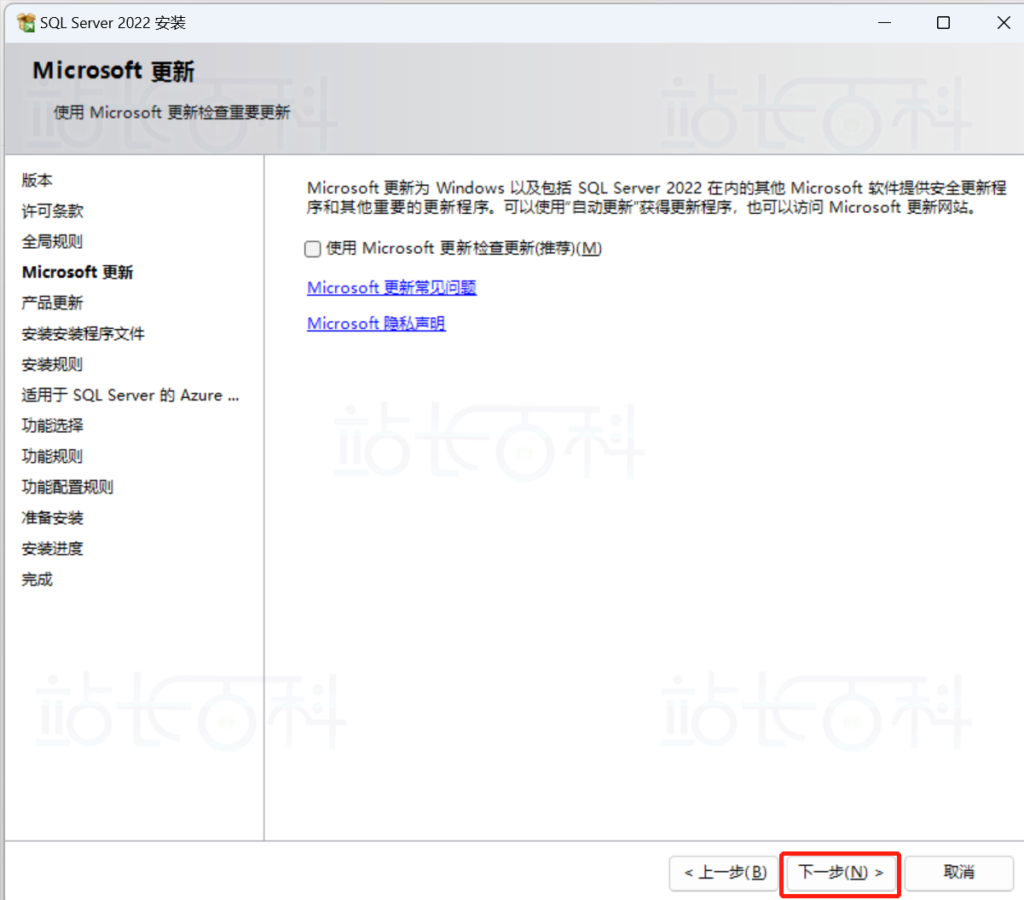Viewport: 1024px width, 900px height.
Task: Select the bold Microsoft 更新 sidebar step
Action: [x=78, y=272]
